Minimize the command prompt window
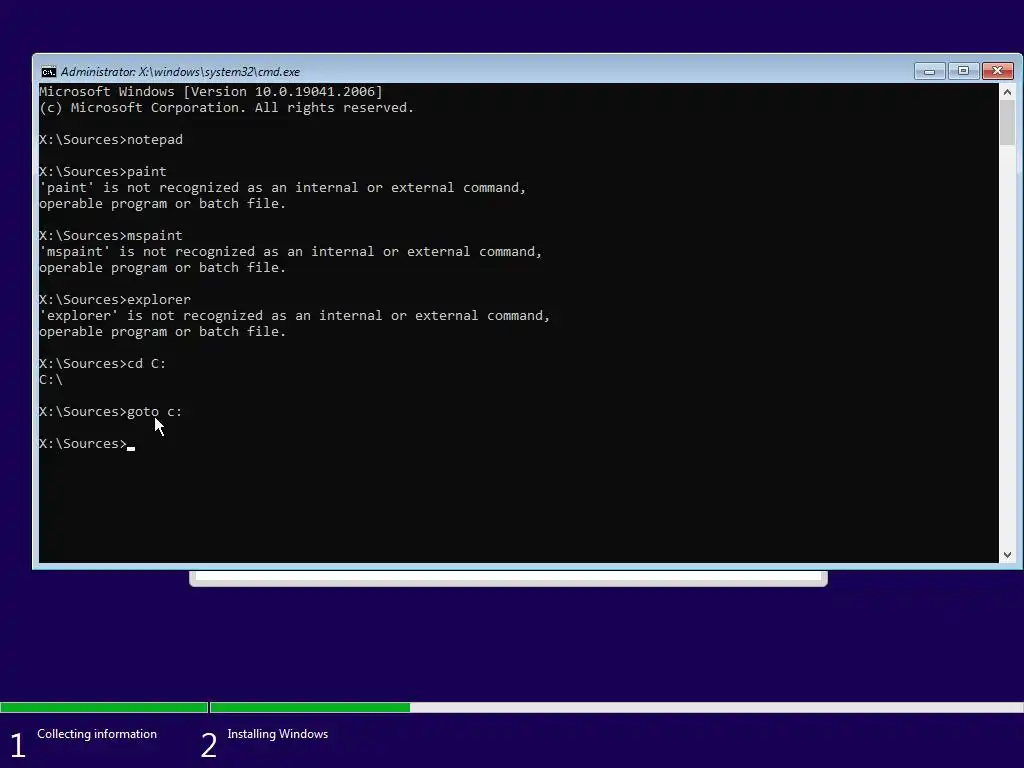The width and height of the screenshot is (1024, 768). 929,71
